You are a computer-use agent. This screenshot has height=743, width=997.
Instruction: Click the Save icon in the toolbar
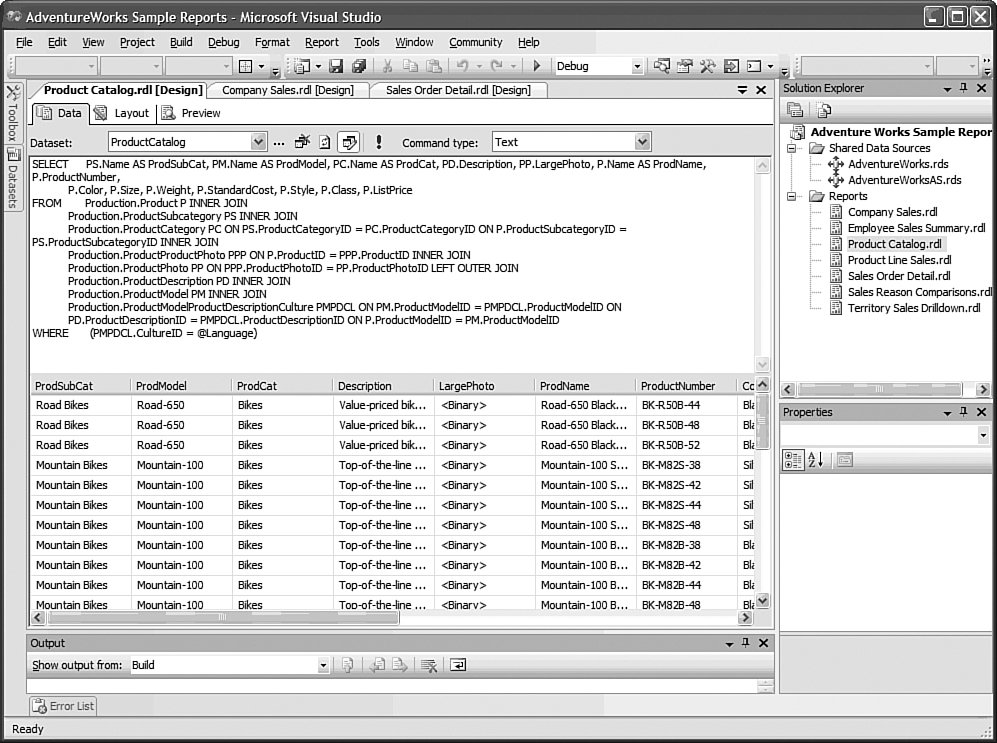[x=336, y=66]
